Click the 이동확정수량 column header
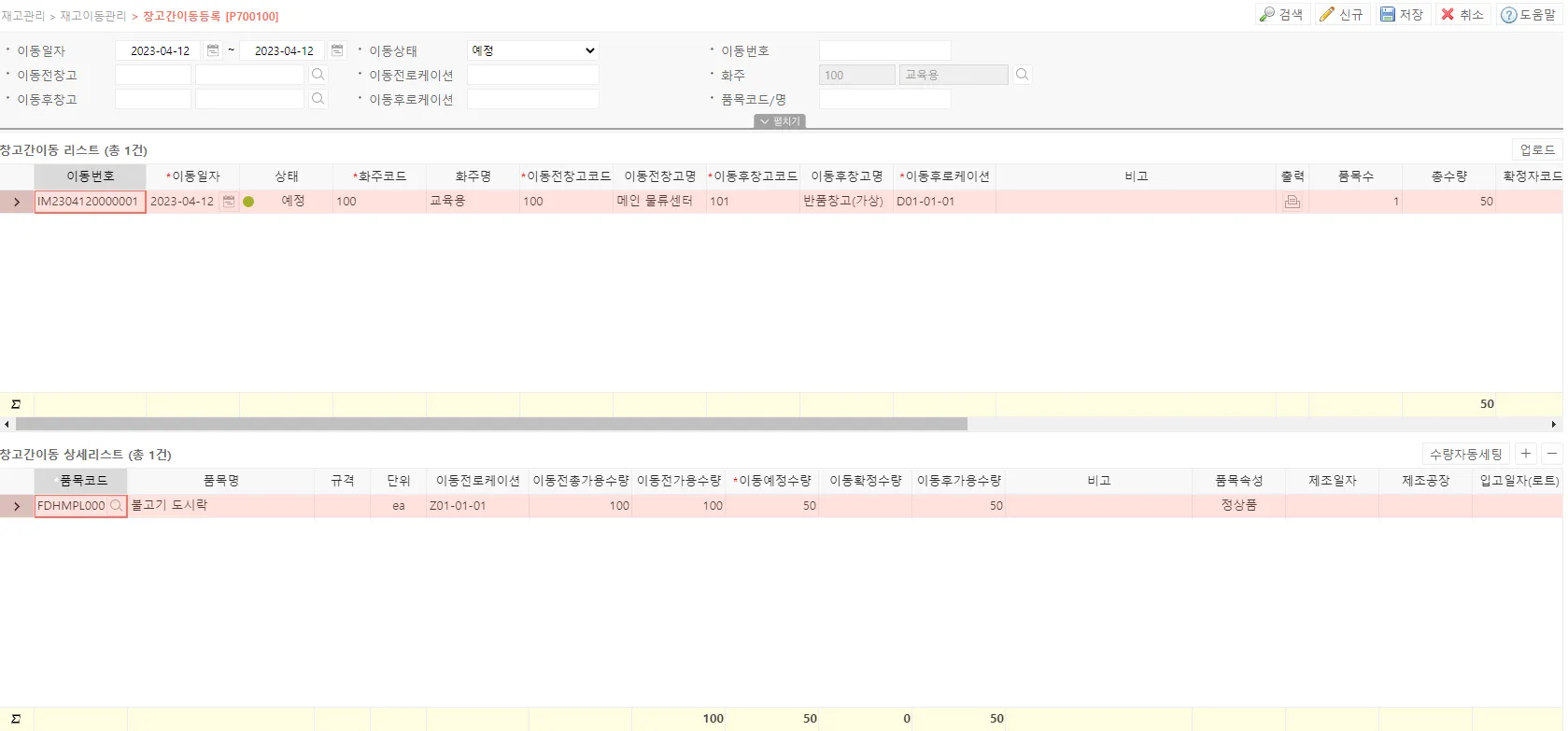Image resolution: width=1568 pixels, height=731 pixels. pyautogui.click(x=865, y=481)
